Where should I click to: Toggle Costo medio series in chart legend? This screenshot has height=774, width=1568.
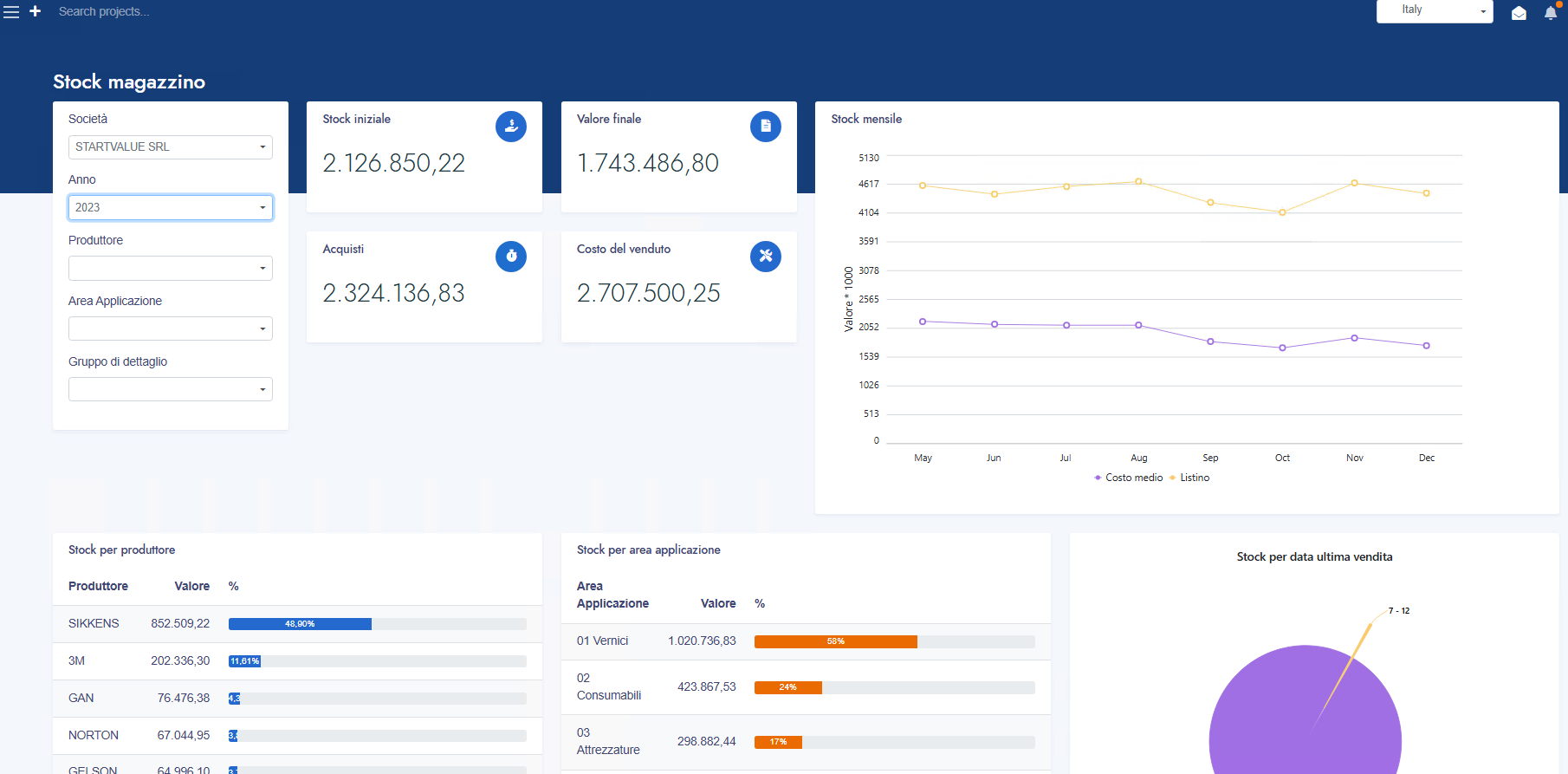tap(1129, 478)
